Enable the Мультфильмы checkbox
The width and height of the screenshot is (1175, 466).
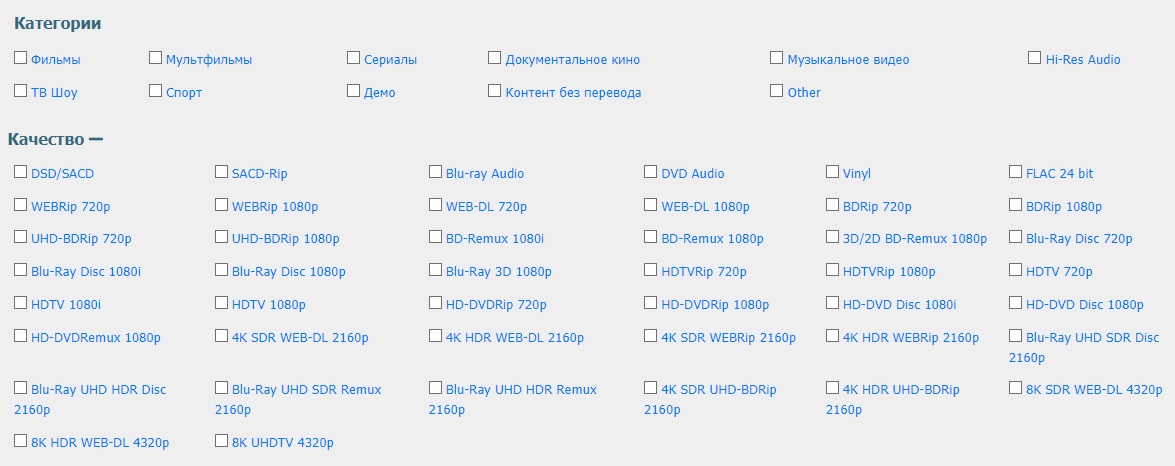tap(156, 58)
